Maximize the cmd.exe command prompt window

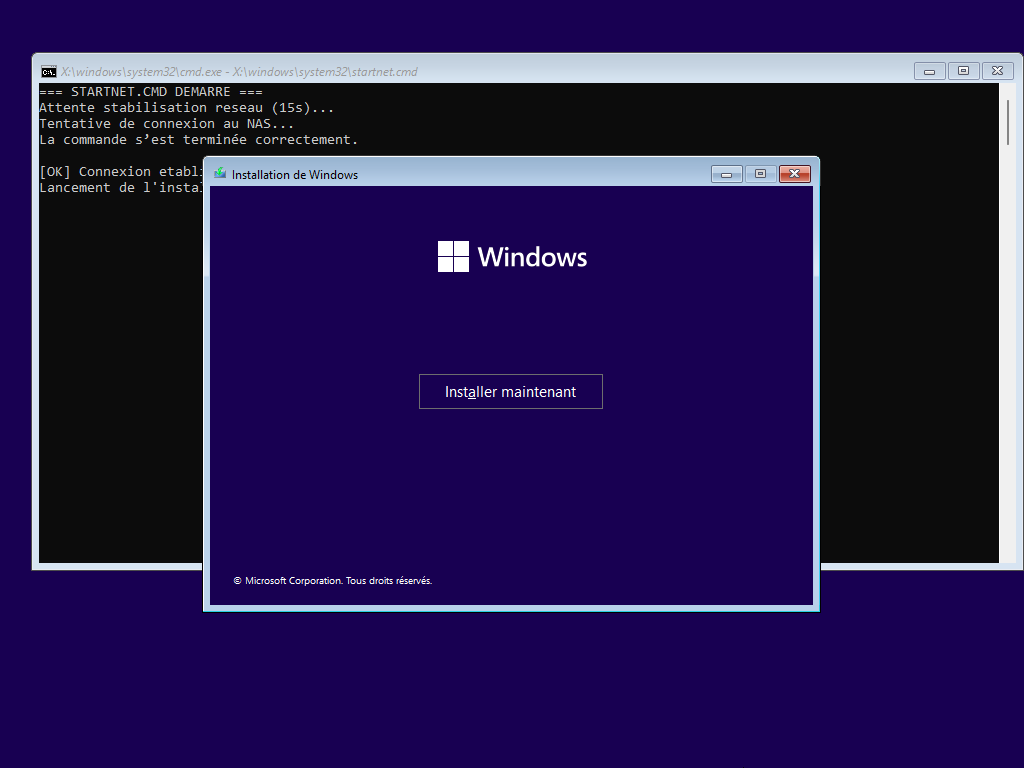coord(963,71)
